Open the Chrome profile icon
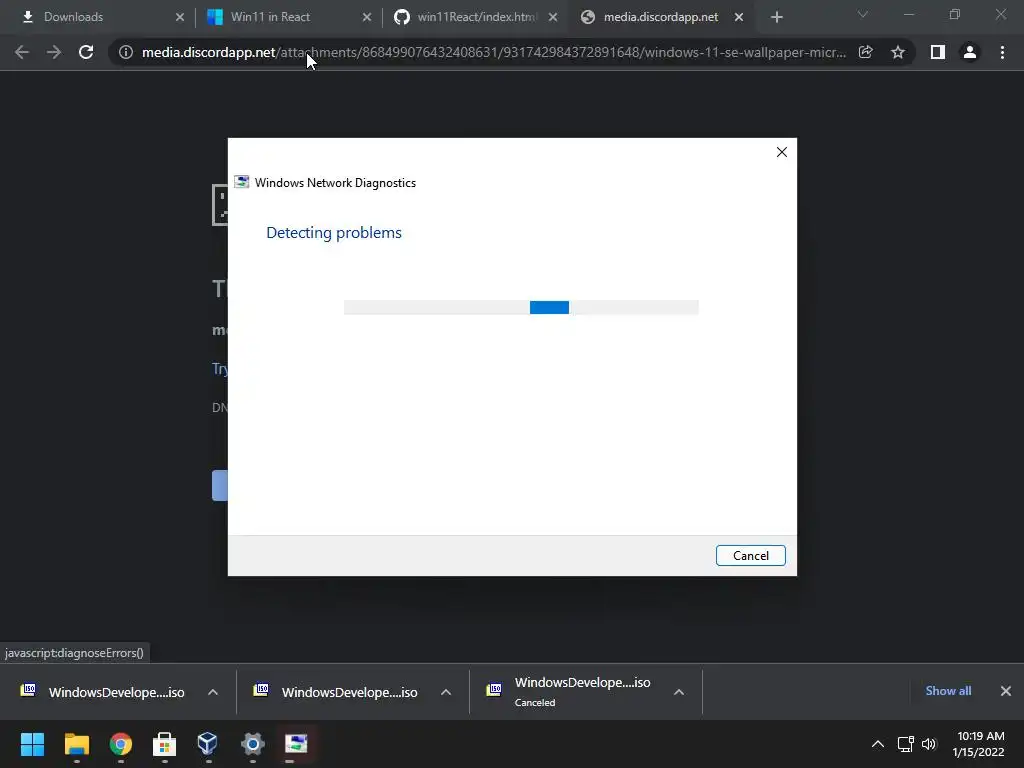Viewport: 1024px width, 768px height. click(x=970, y=52)
